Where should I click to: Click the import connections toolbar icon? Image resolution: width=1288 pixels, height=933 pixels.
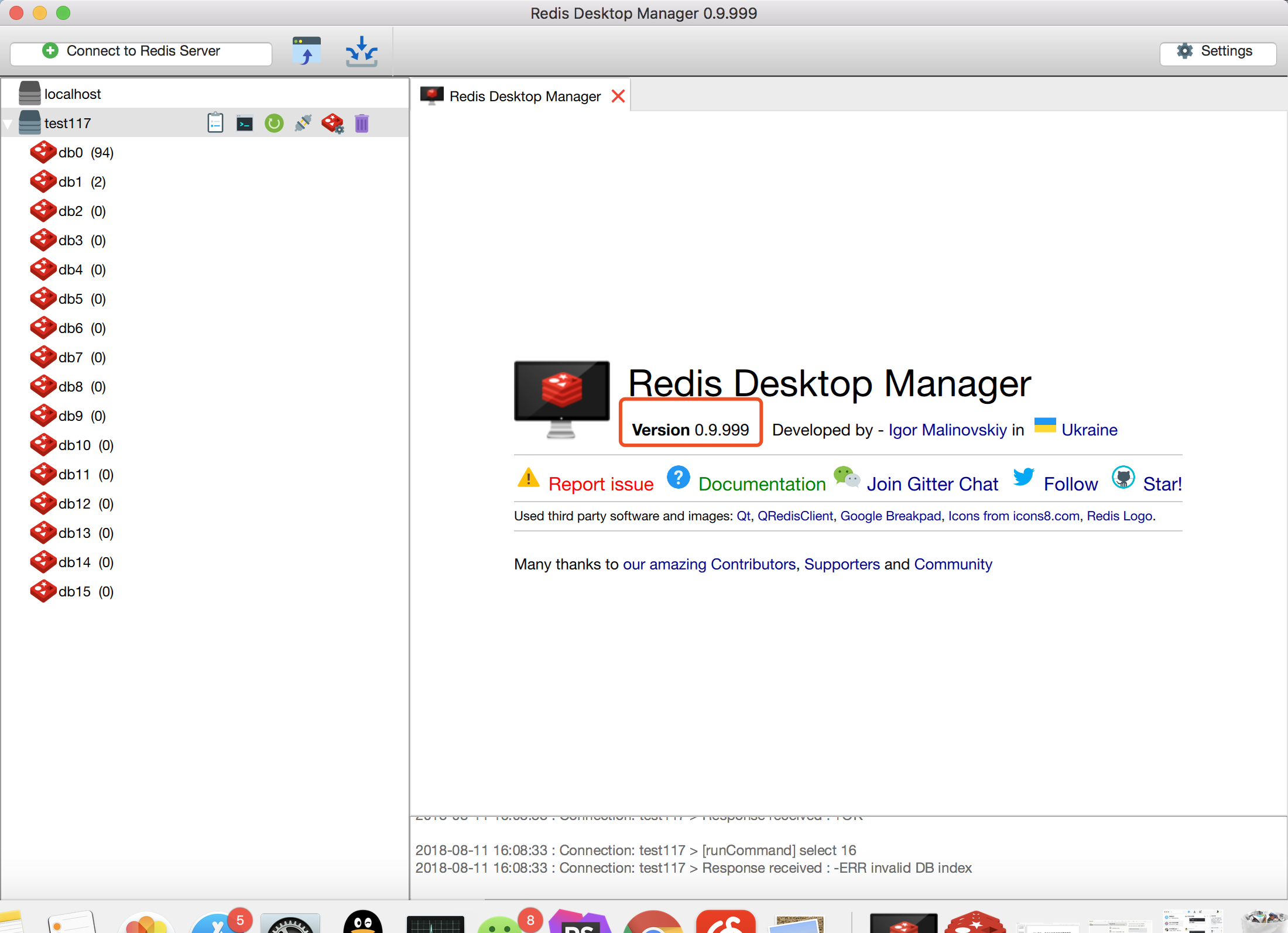point(306,52)
